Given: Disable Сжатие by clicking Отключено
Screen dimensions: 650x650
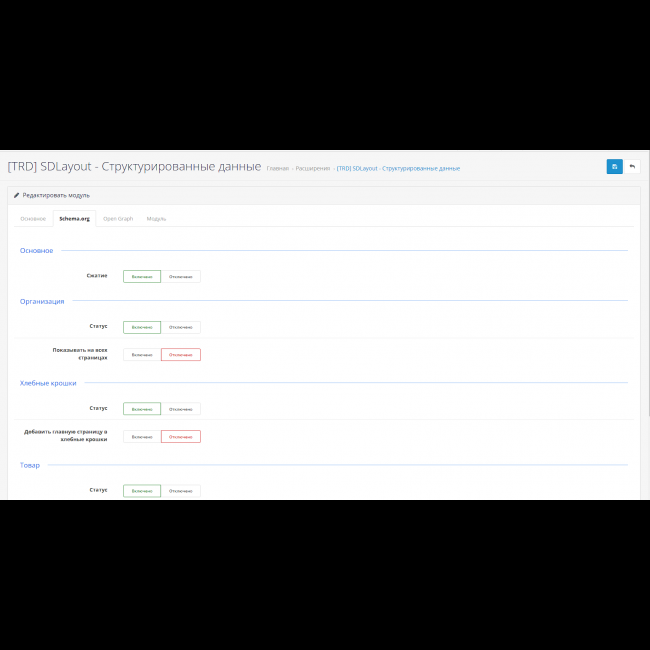Looking at the screenshot, I should tap(180, 276).
